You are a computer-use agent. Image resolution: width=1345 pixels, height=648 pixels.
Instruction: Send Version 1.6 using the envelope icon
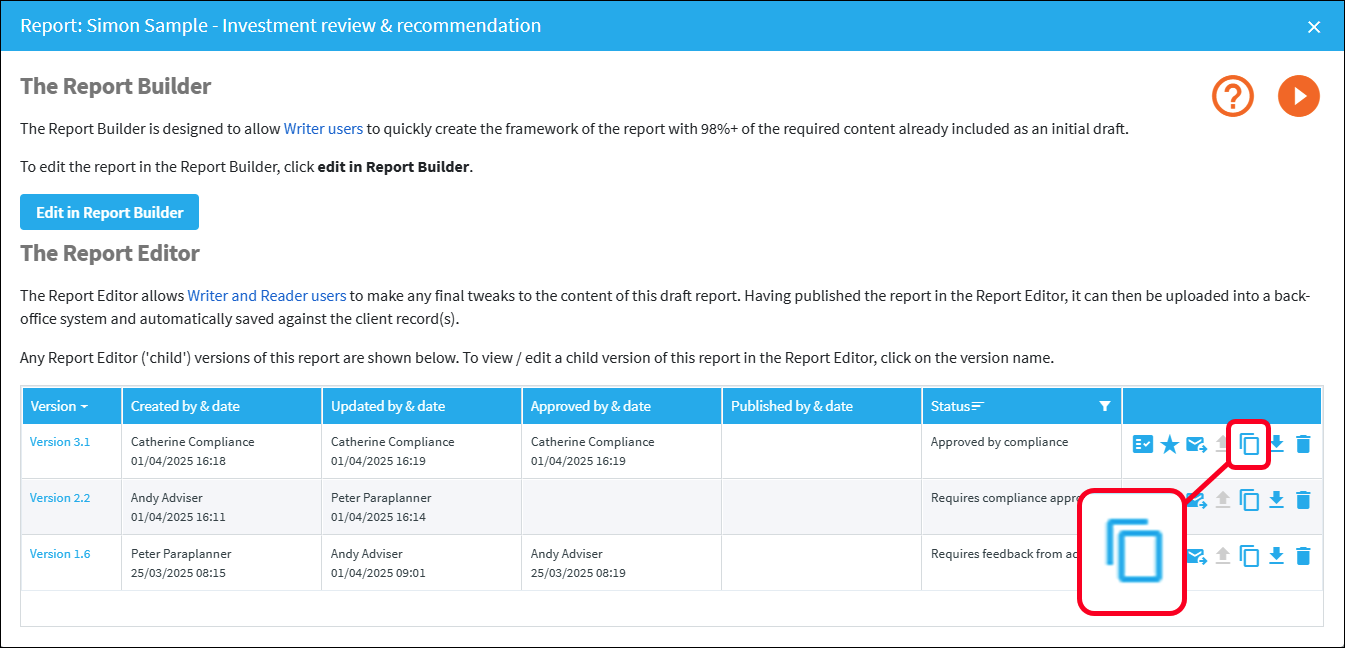click(1197, 556)
